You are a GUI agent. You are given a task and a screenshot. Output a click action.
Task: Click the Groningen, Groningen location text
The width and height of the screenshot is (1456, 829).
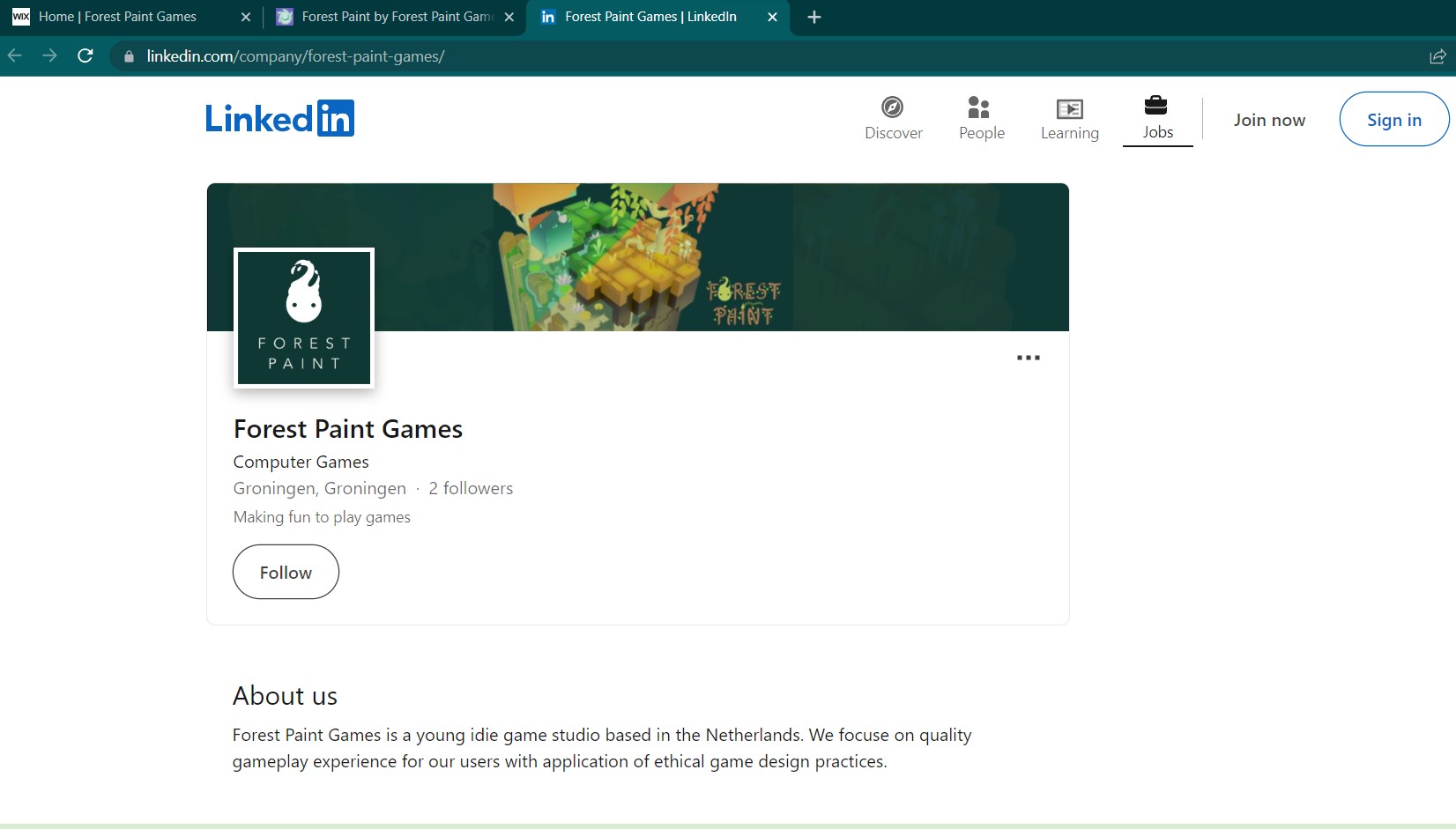320,488
